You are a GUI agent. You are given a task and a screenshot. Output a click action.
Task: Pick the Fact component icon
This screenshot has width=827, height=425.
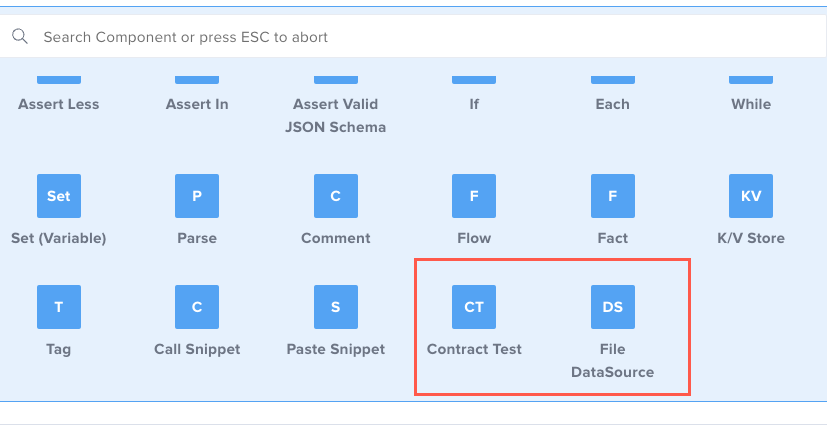point(612,196)
